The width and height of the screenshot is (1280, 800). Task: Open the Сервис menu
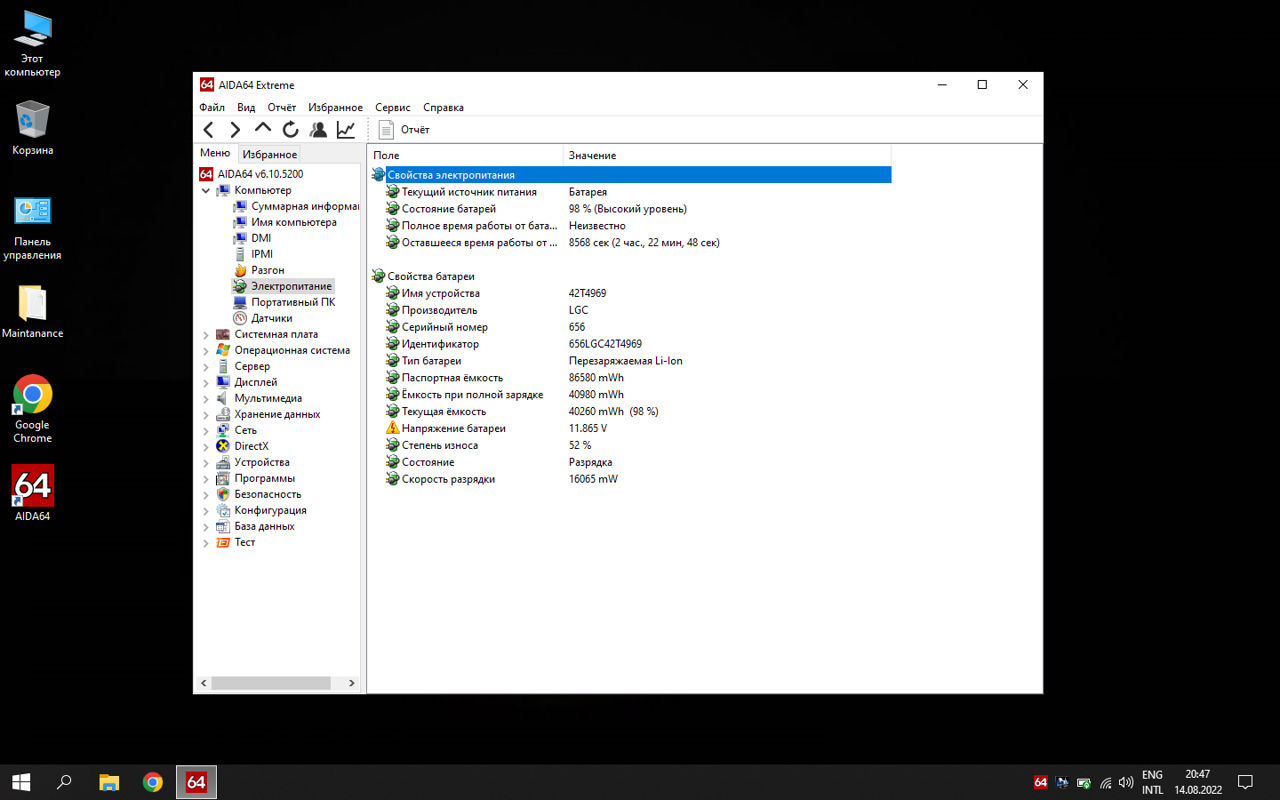393,107
